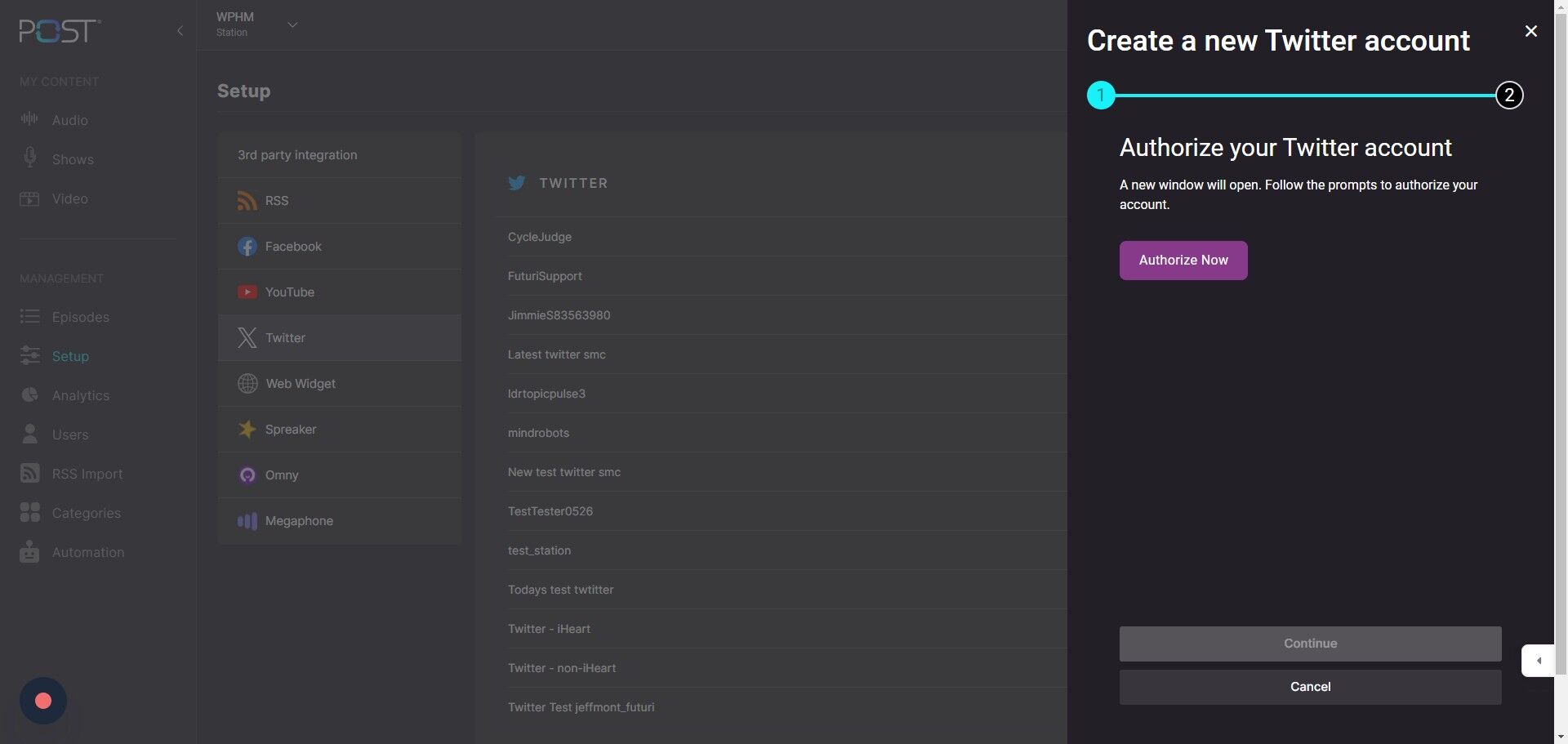Collapse the left sidebar with the chevron
The height and width of the screenshot is (744, 1568).
(180, 31)
